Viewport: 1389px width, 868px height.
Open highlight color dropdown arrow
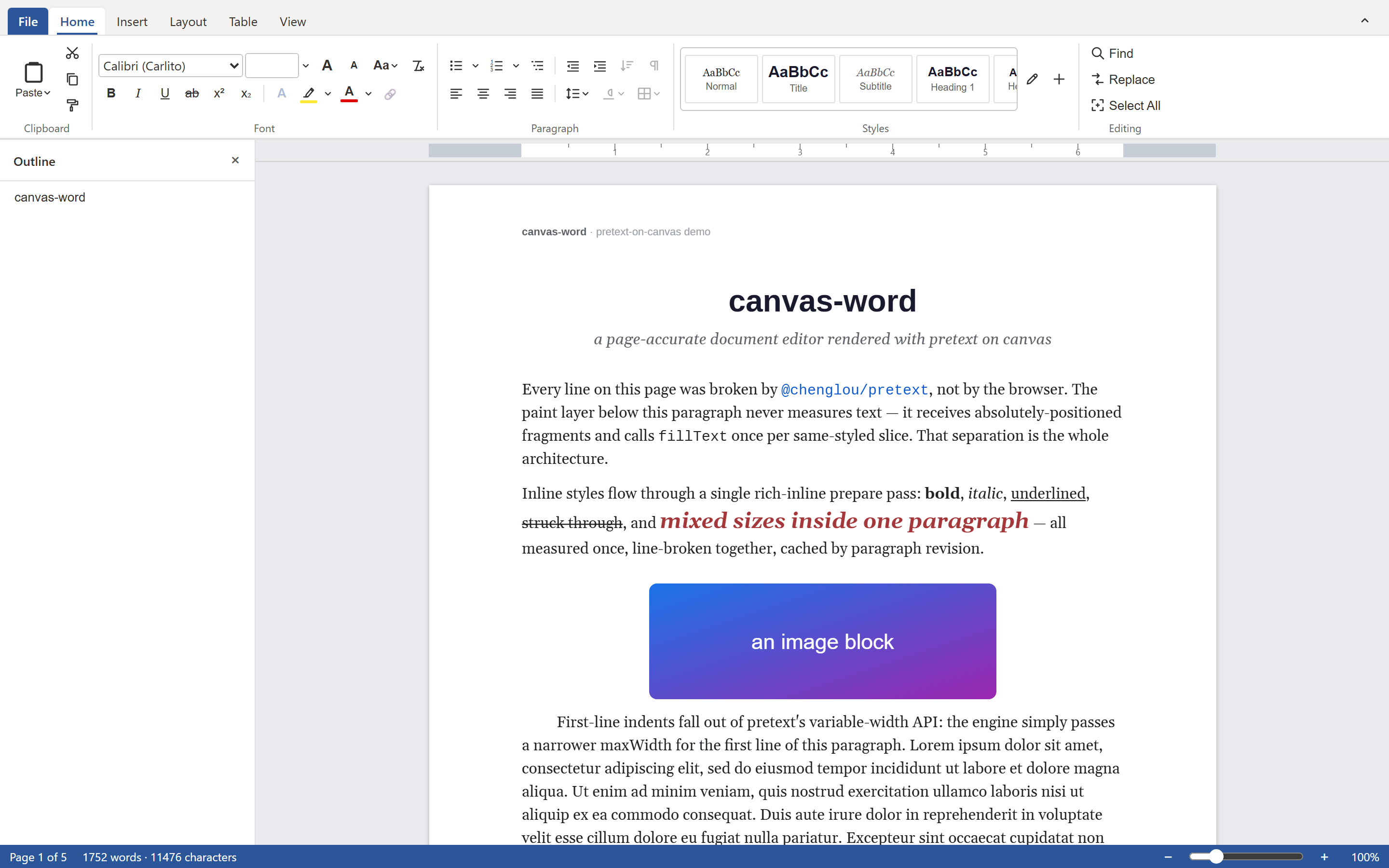pyautogui.click(x=328, y=94)
